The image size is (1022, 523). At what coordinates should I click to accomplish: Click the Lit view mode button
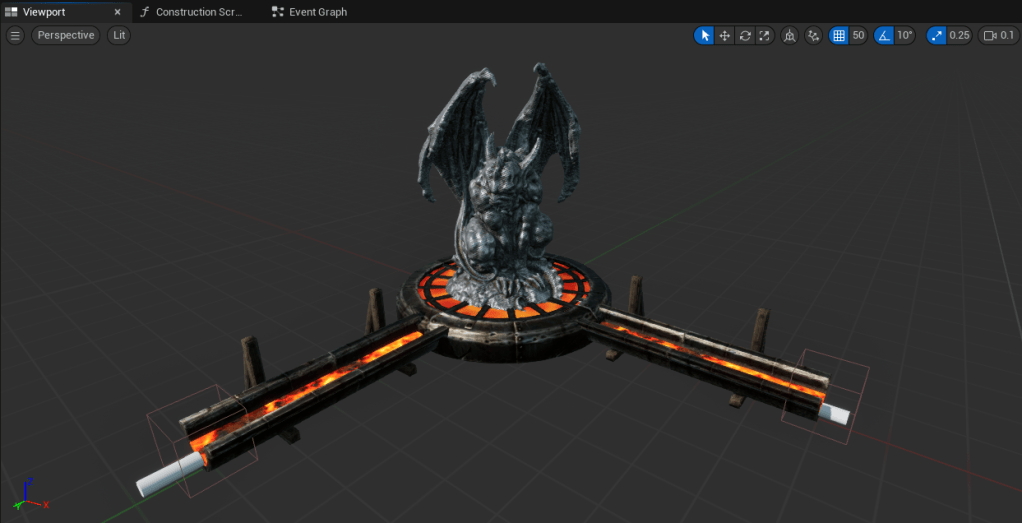[119, 35]
